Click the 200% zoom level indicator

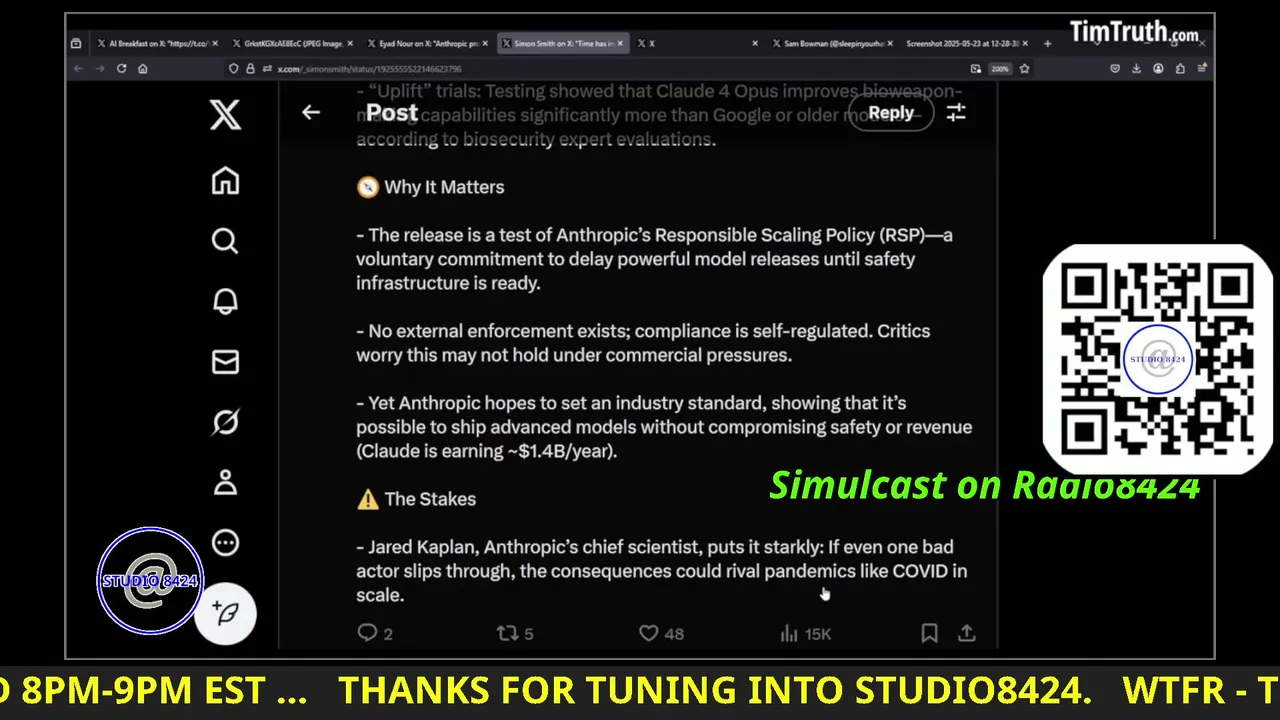click(1000, 69)
